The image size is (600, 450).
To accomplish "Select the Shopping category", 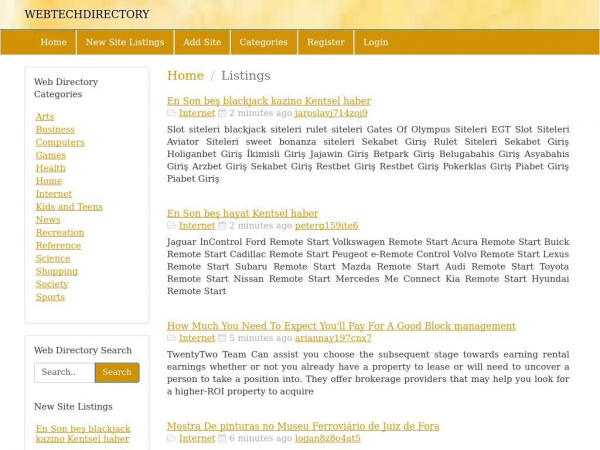I will click(57, 271).
